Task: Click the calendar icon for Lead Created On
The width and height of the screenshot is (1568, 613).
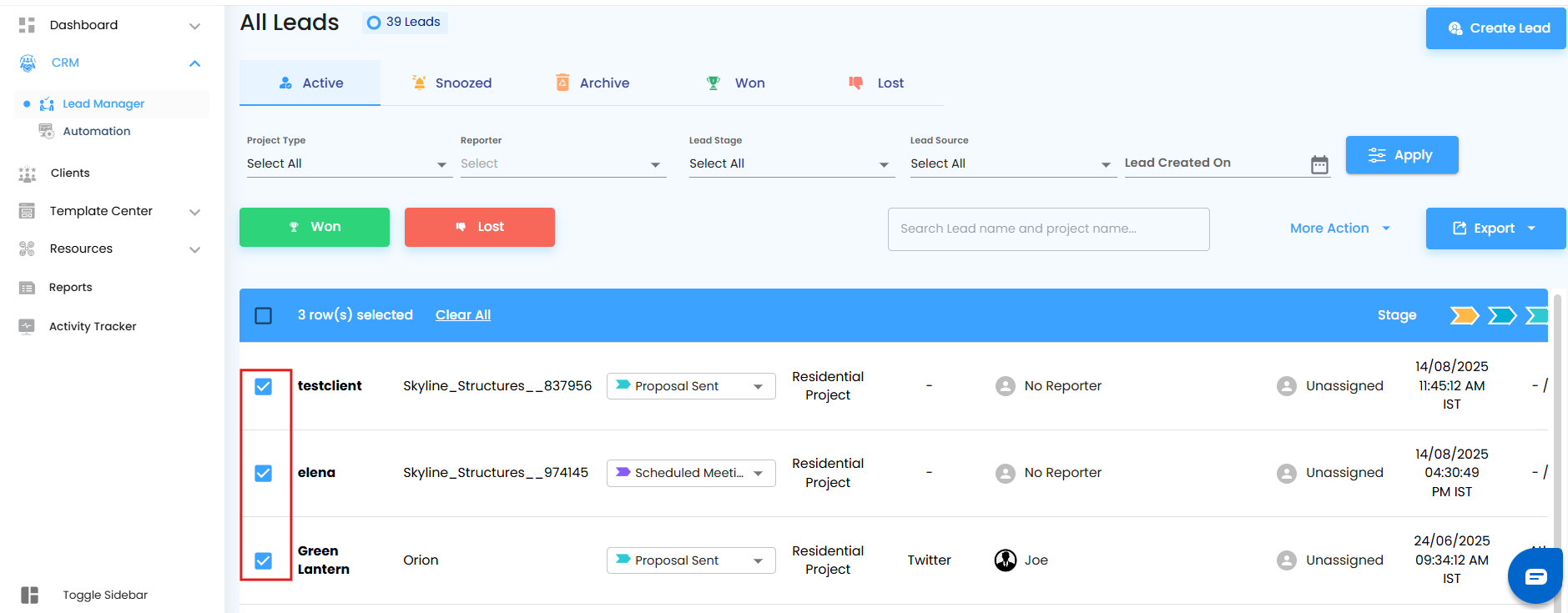Action: pyautogui.click(x=1318, y=164)
